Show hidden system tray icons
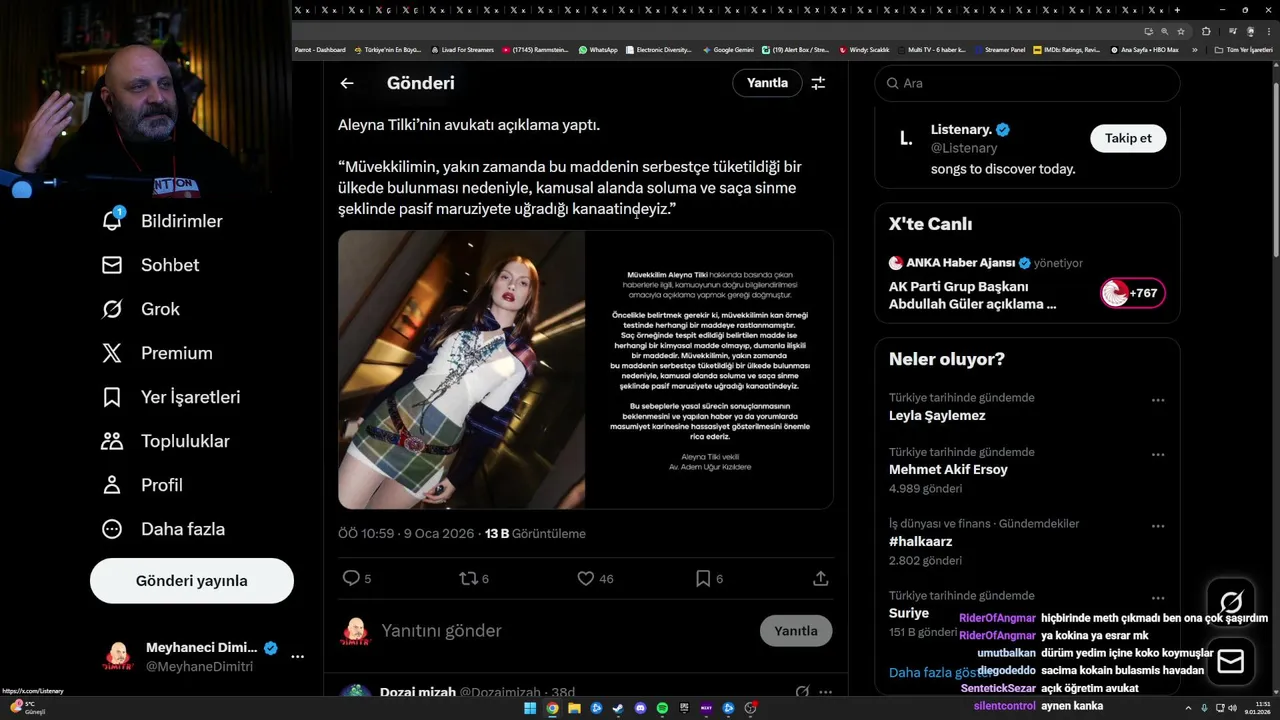 (x=1189, y=709)
